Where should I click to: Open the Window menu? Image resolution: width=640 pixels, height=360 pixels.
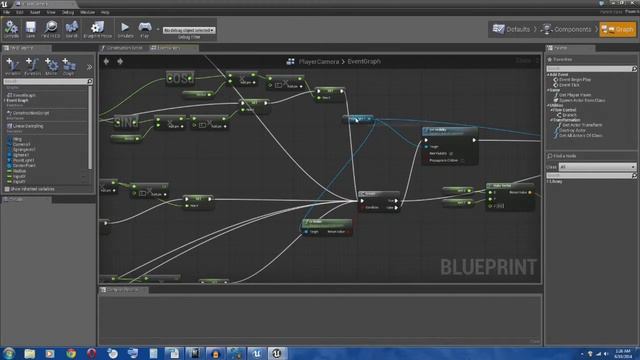pos(87,12)
